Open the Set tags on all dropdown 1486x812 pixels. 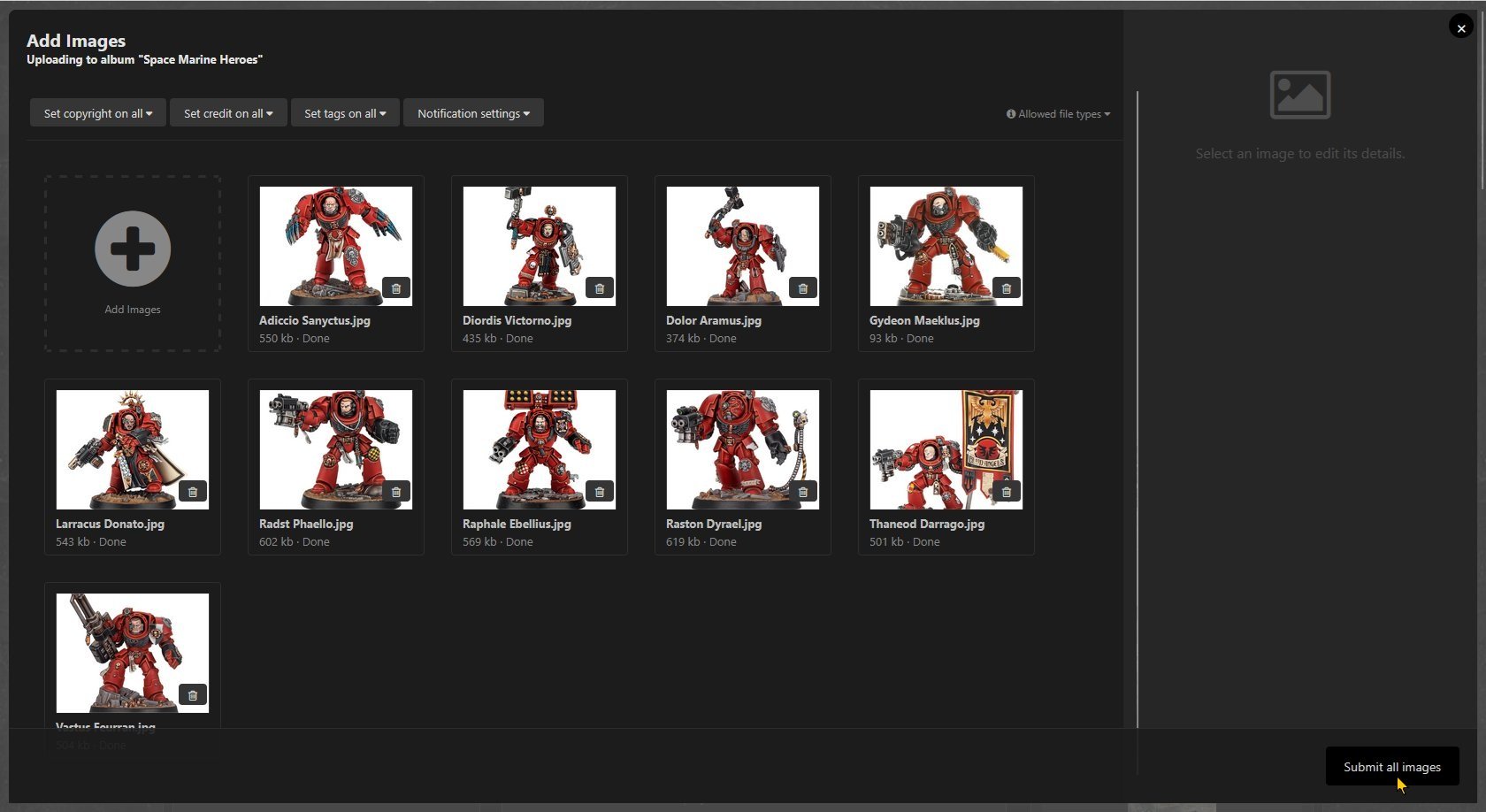coord(345,113)
